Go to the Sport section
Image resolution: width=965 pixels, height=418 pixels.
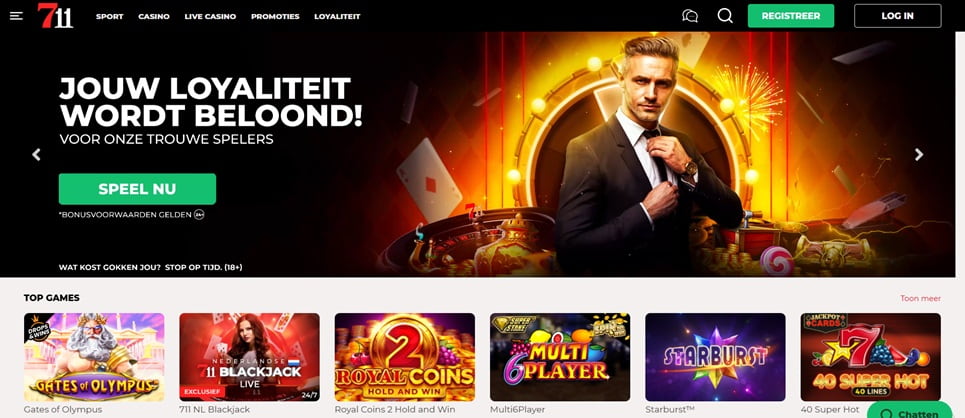[x=110, y=17]
